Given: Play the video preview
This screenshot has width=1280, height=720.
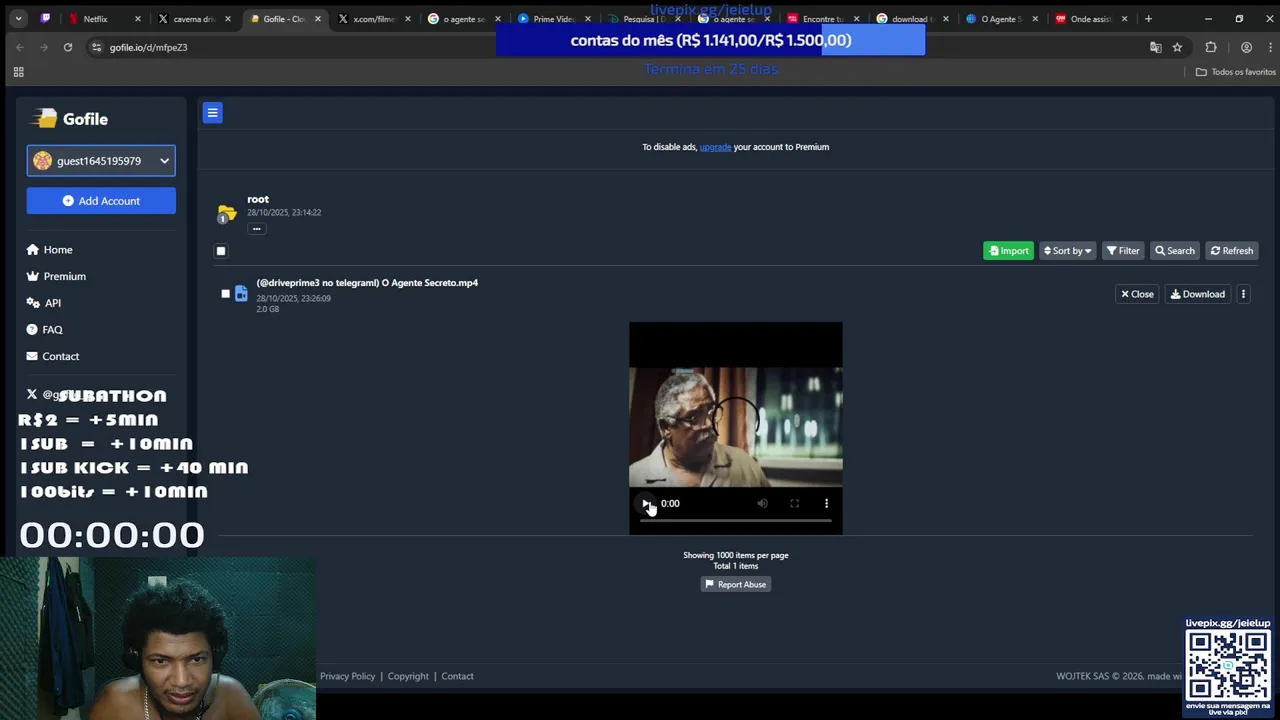Looking at the screenshot, I should (646, 504).
